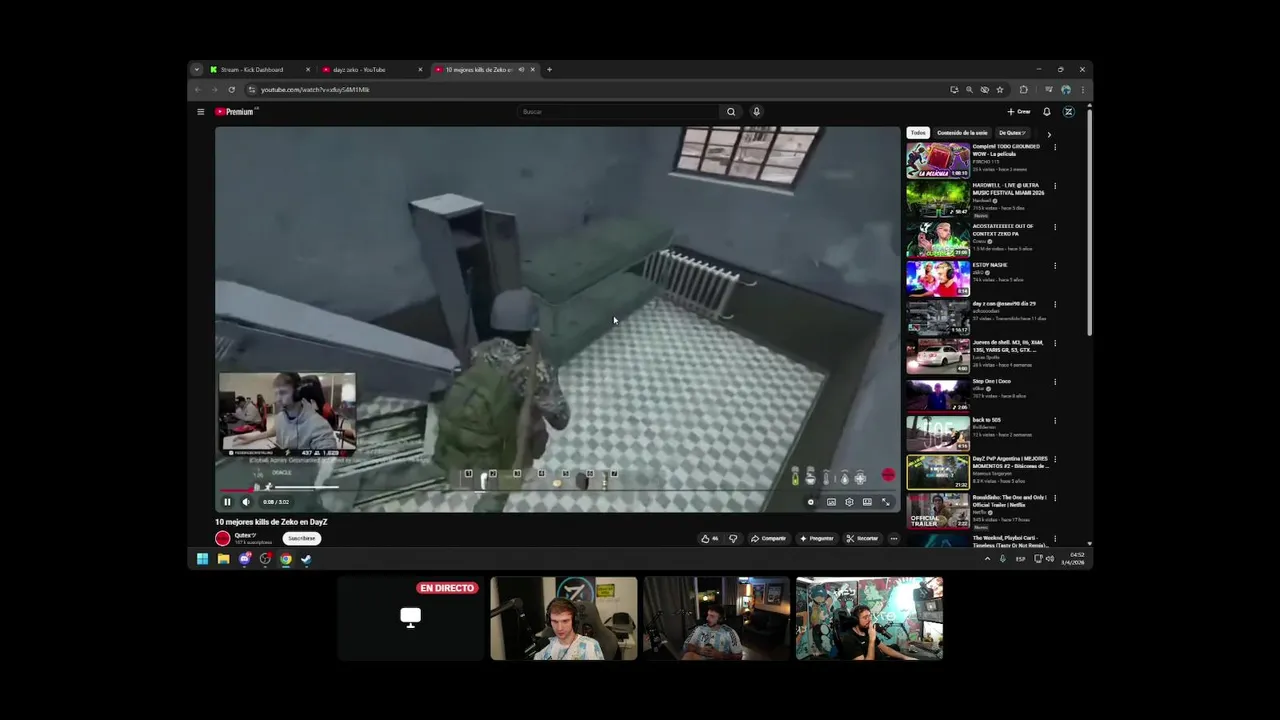Screen dimensions: 1280x720
Task: Select the Todos filter chip
Action: (918, 133)
